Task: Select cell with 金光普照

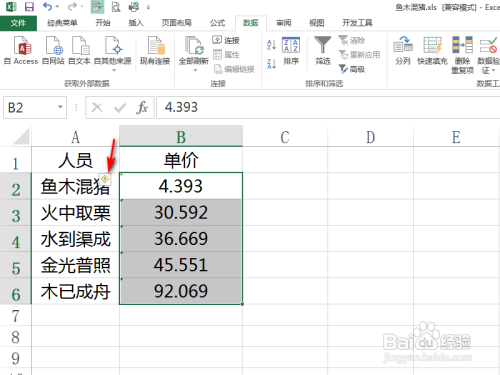Action: (x=76, y=265)
